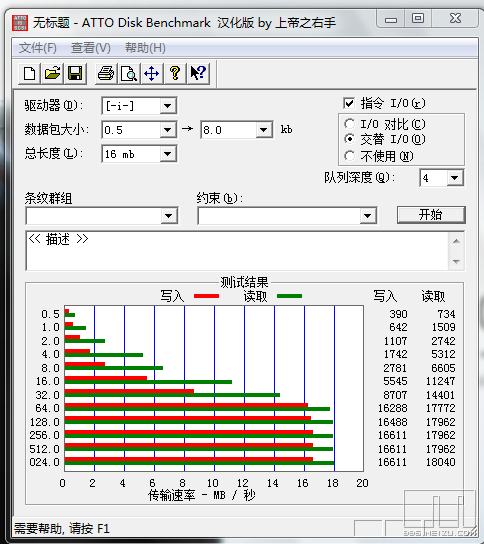
Task: Click the Save floppy disk icon
Action: click(75, 74)
